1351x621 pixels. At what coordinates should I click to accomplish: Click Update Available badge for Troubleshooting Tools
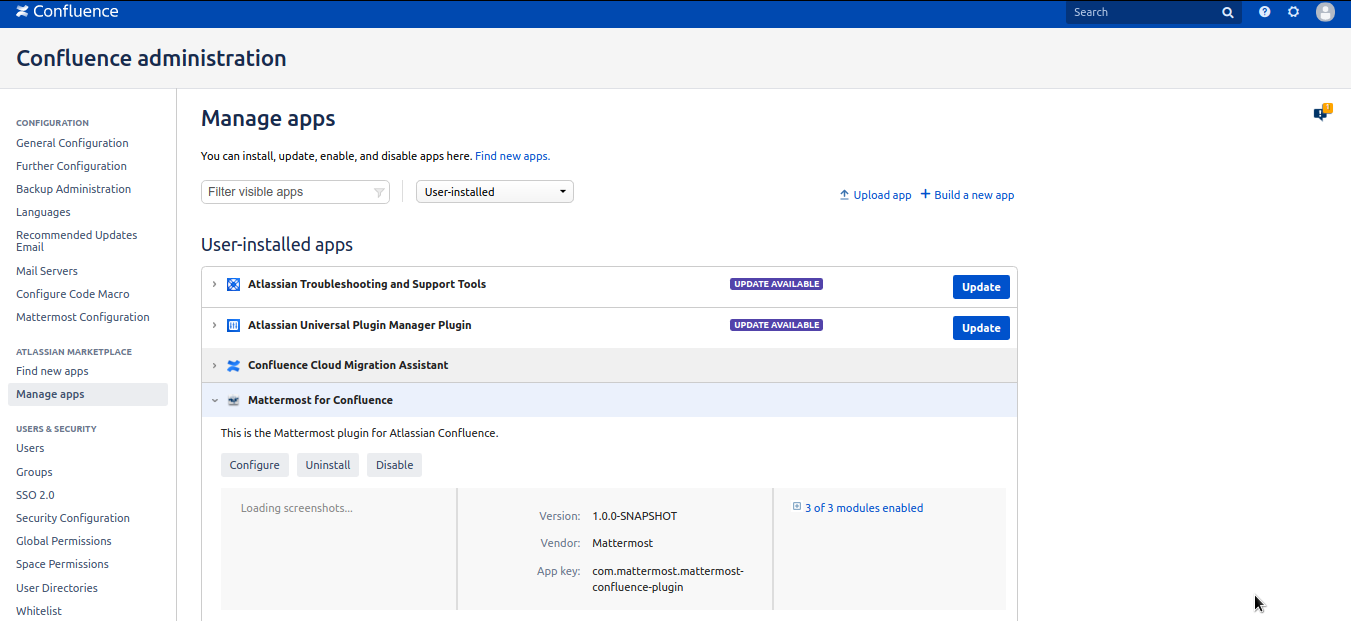point(776,284)
